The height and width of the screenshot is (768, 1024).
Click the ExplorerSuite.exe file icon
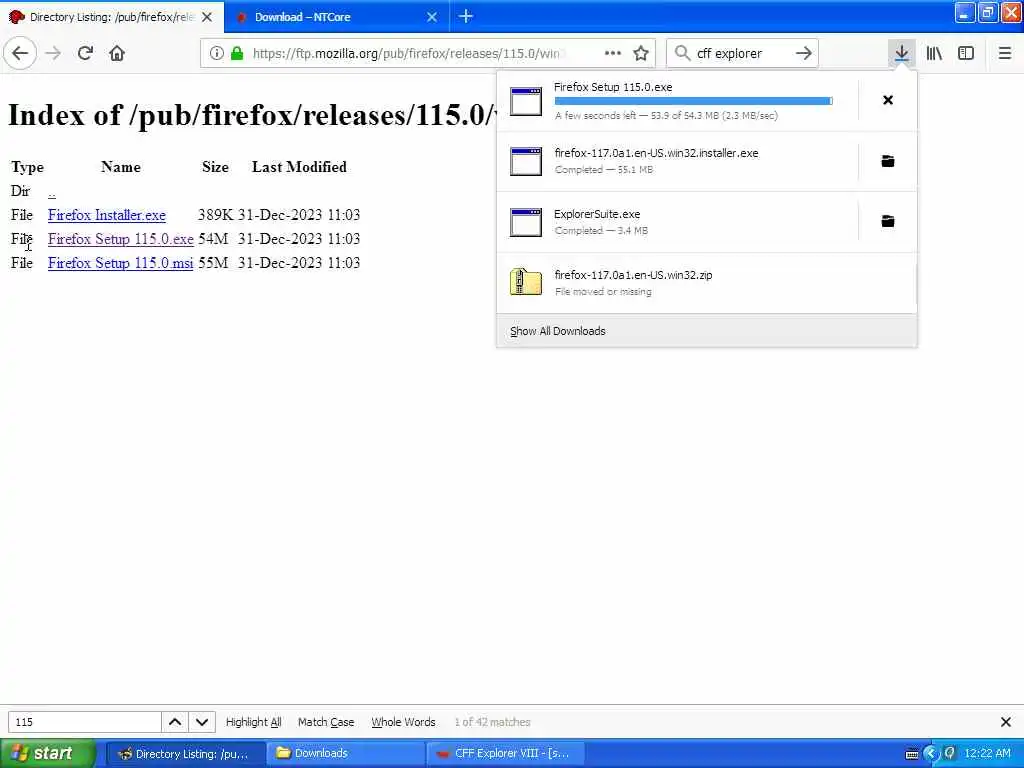coord(526,222)
